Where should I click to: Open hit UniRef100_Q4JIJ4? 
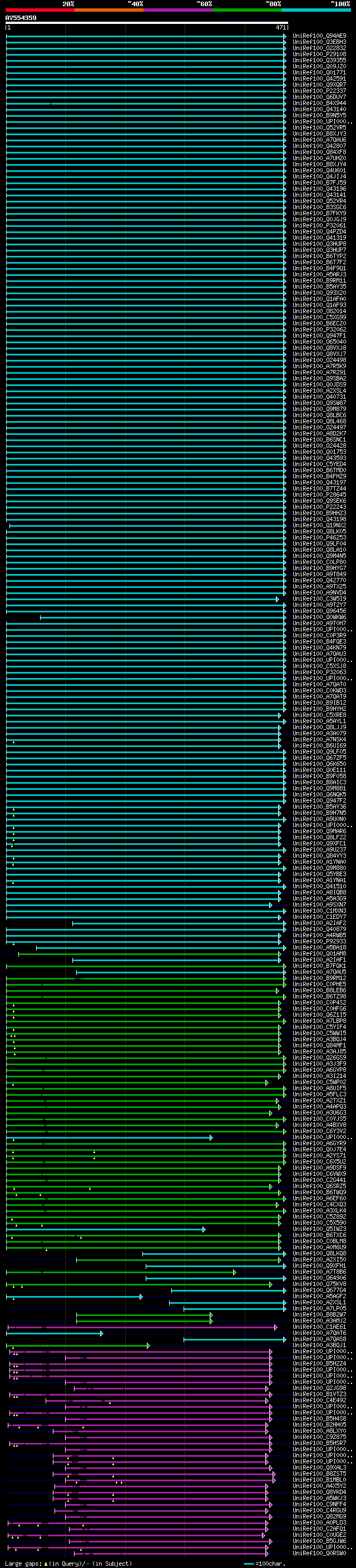(x=319, y=176)
